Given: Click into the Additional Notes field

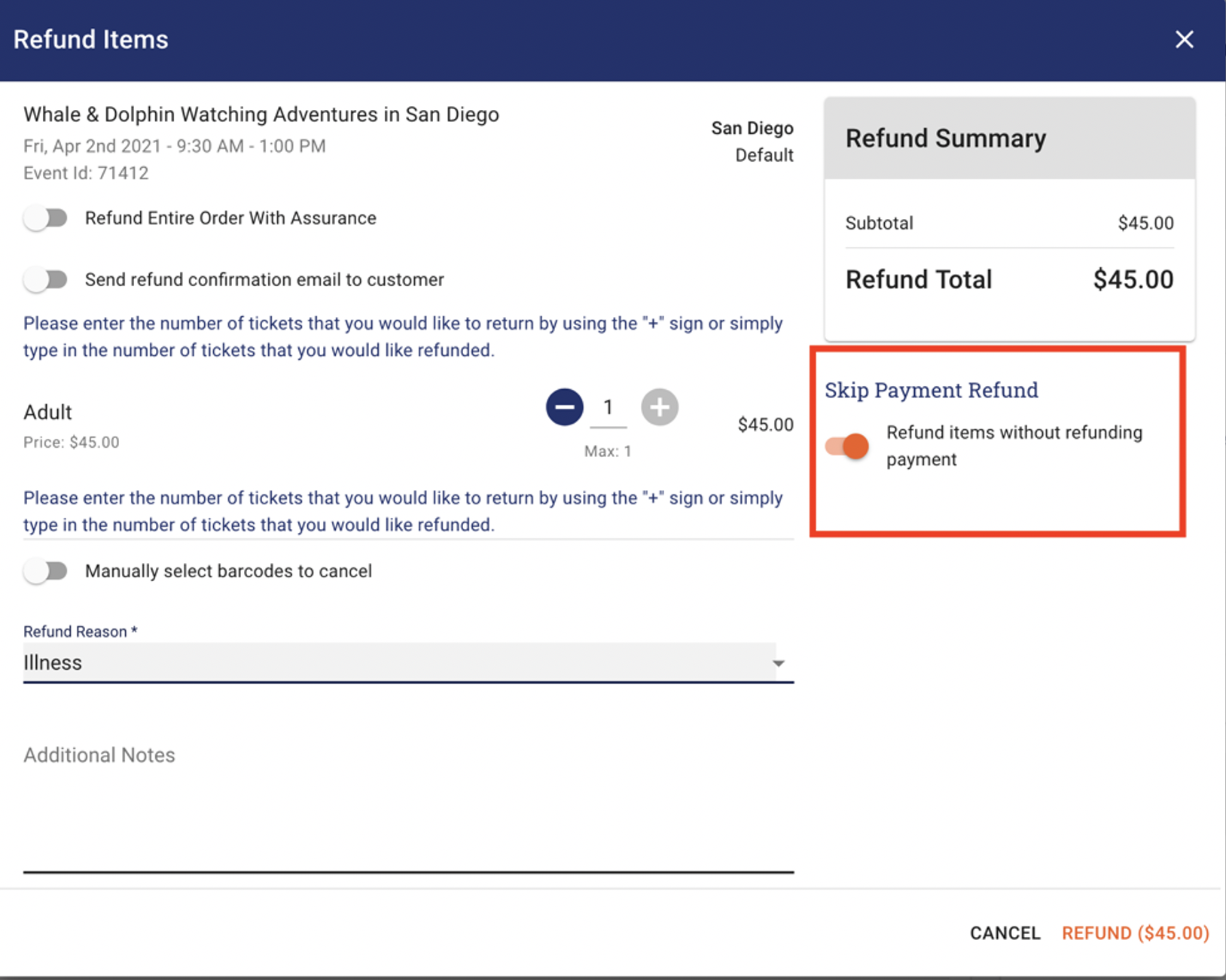Looking at the screenshot, I should pyautogui.click(x=408, y=805).
